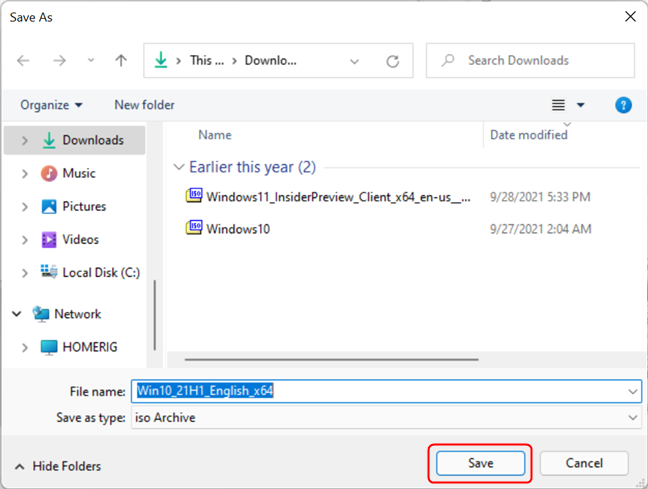Click the horizontal scrollbar in file list

331,360
